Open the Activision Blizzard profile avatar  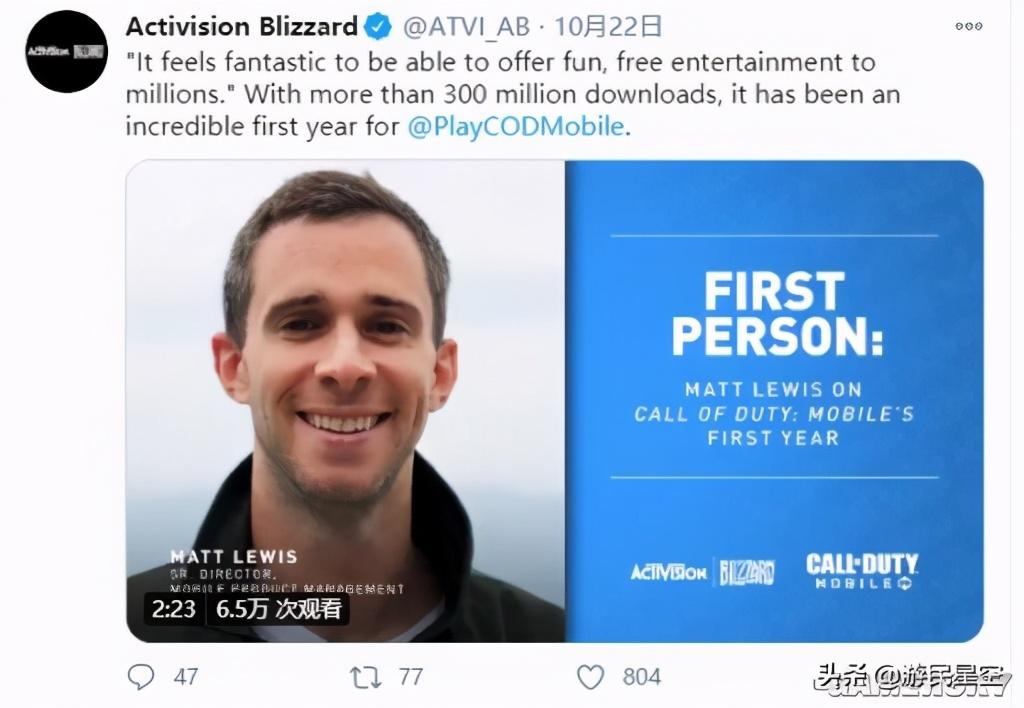pyautogui.click(x=67, y=52)
